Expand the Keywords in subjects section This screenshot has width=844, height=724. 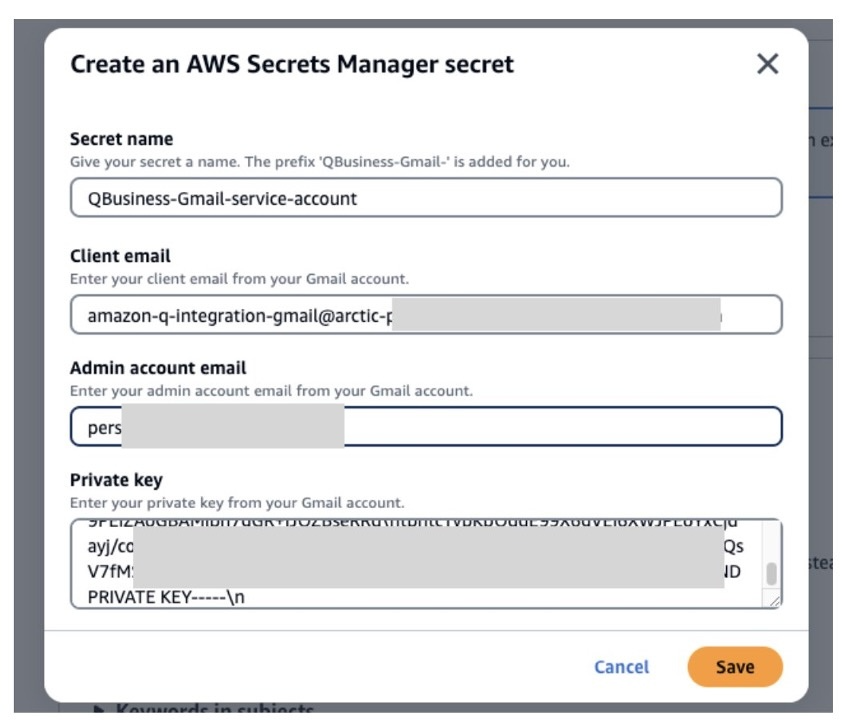pyautogui.click(x=100, y=711)
